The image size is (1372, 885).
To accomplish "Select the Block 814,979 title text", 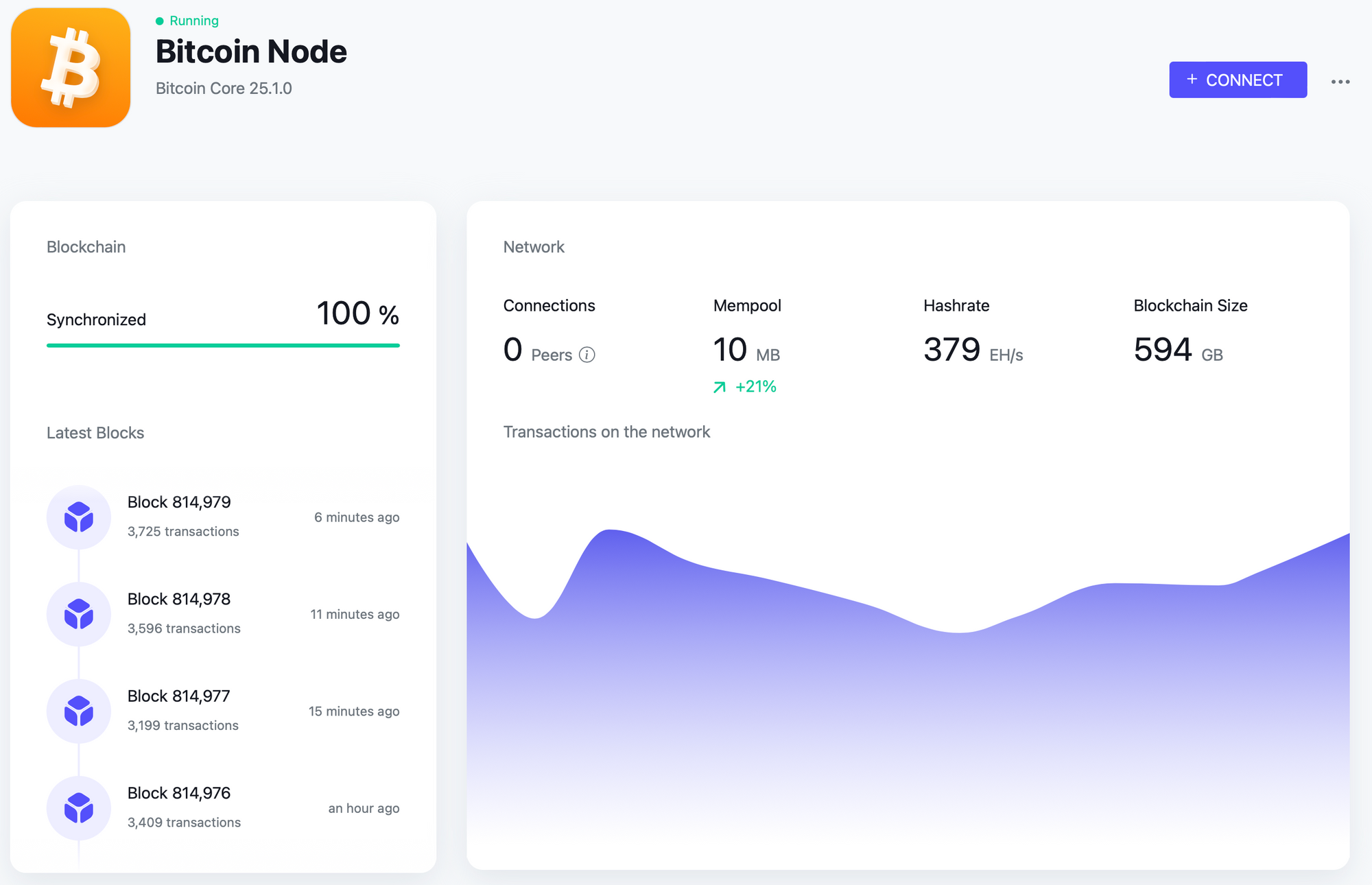I will (179, 502).
